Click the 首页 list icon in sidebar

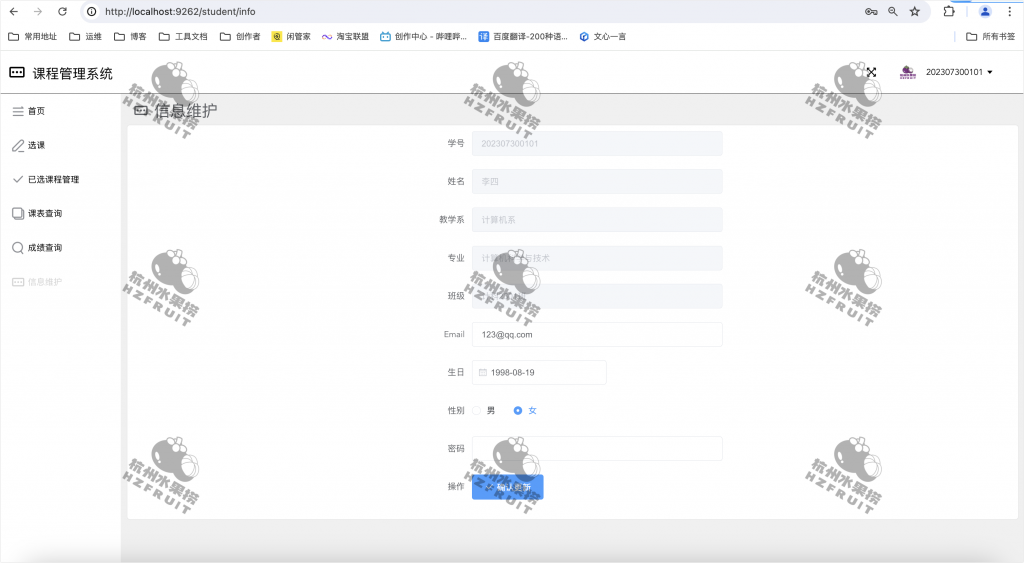point(18,112)
